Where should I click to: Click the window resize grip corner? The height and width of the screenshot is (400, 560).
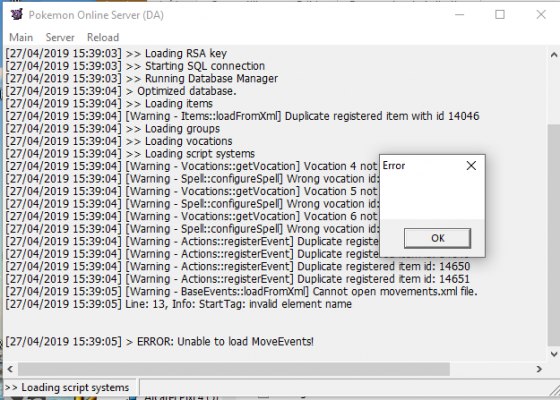pos(554,390)
